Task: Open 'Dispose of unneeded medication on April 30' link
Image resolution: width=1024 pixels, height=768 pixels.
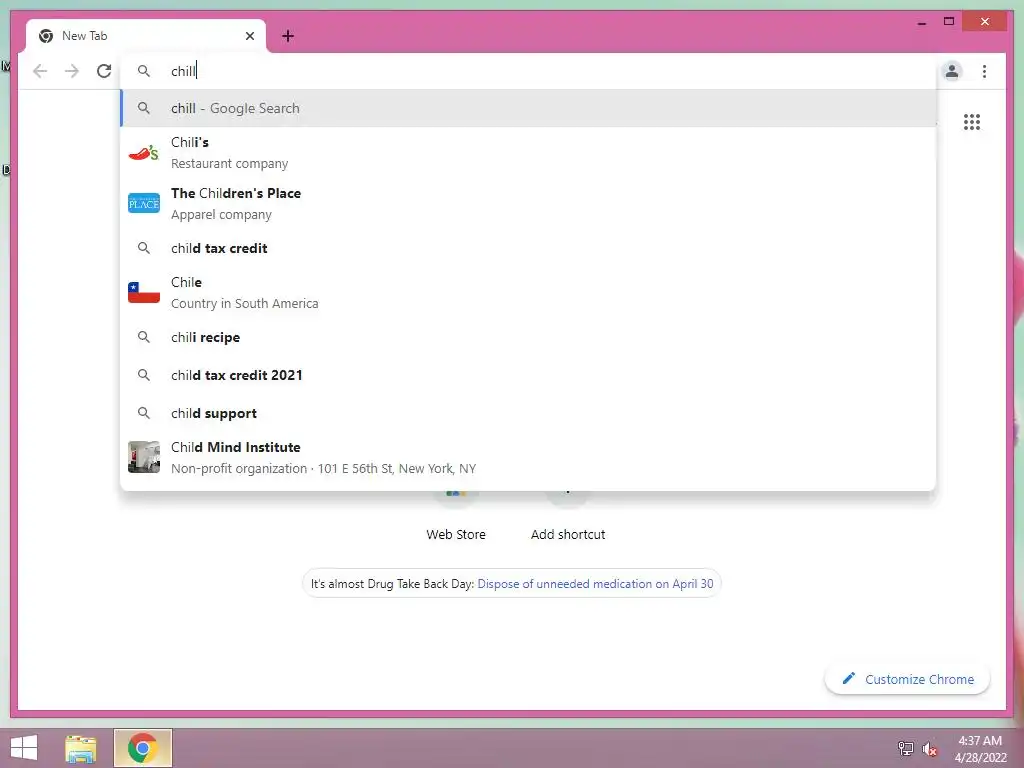Action: tap(595, 584)
